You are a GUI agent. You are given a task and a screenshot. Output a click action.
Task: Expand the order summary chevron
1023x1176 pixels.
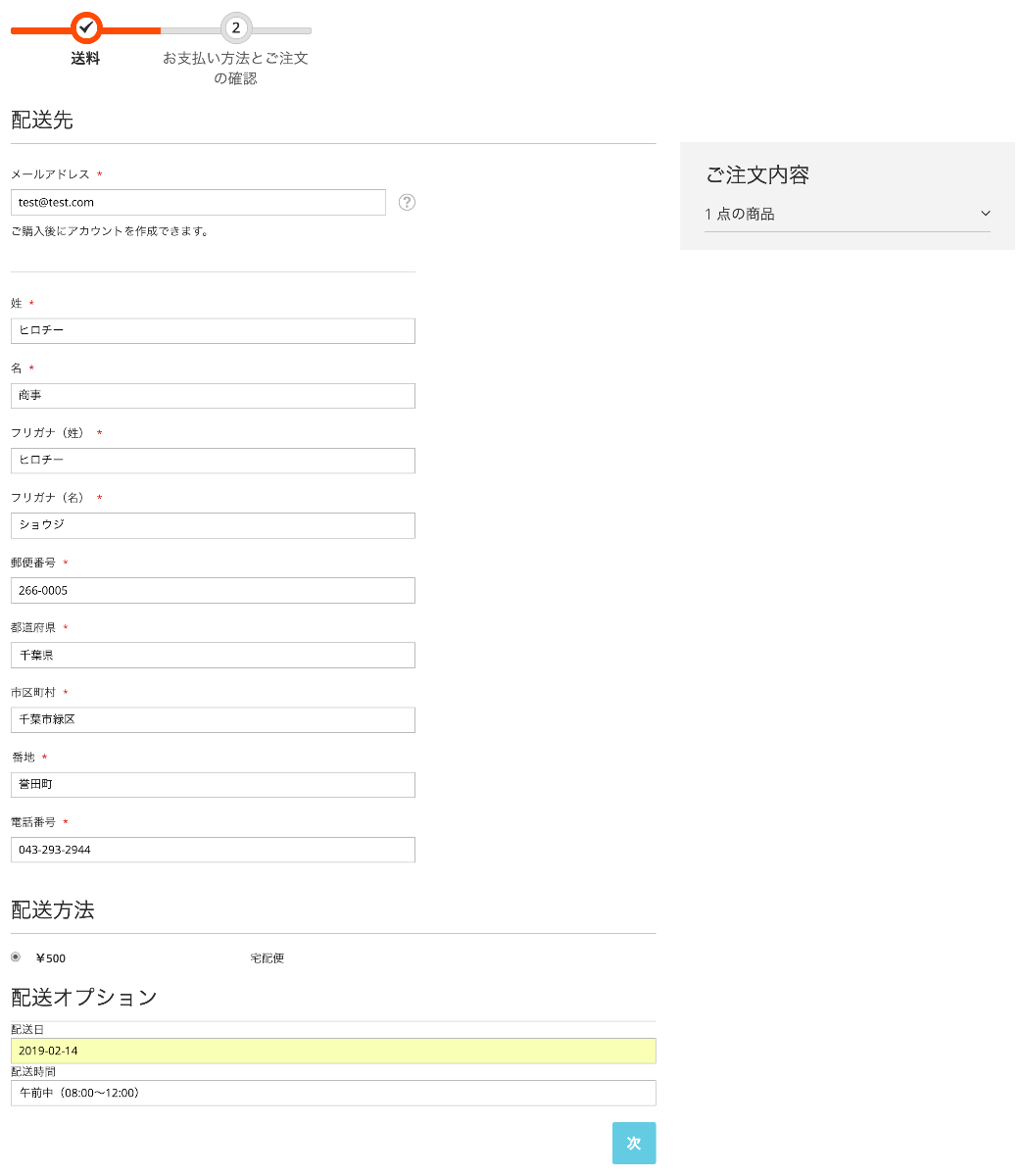[985, 214]
